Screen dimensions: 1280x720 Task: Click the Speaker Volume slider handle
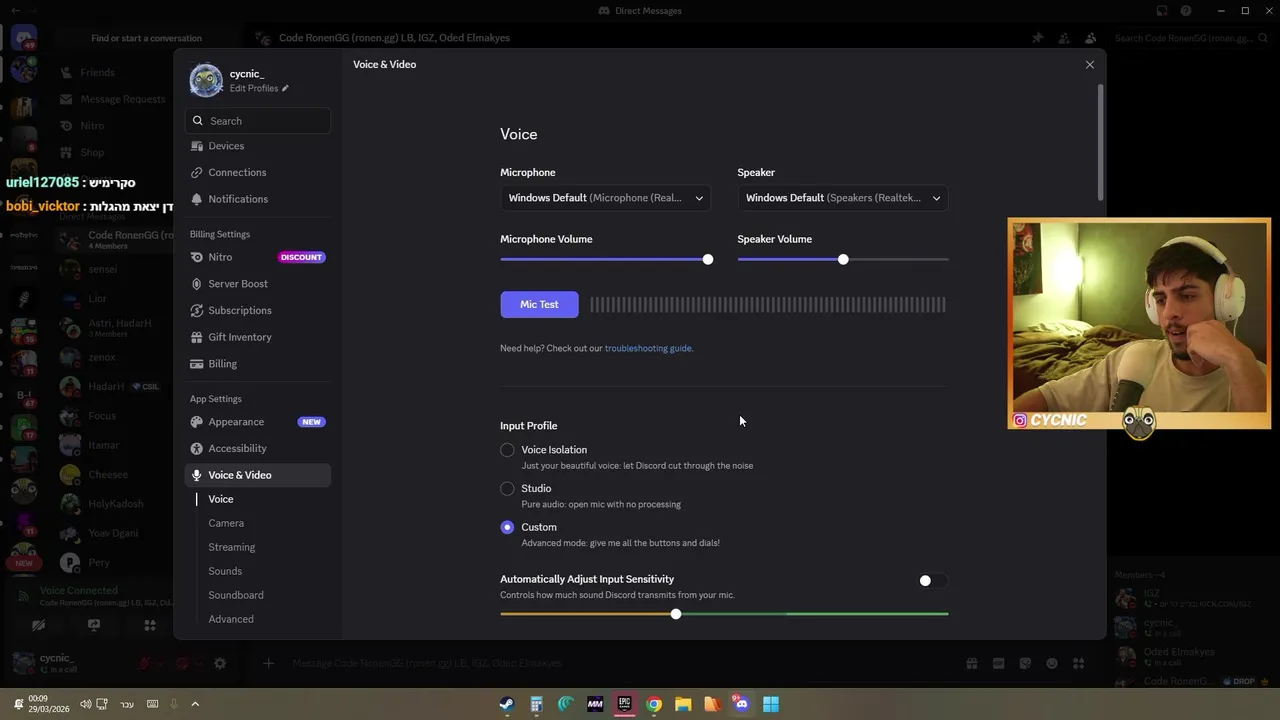point(843,259)
